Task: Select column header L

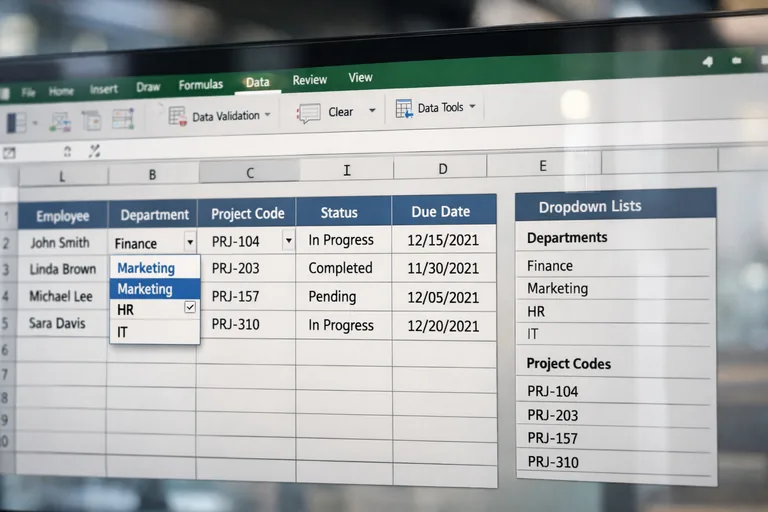Action: [63, 177]
